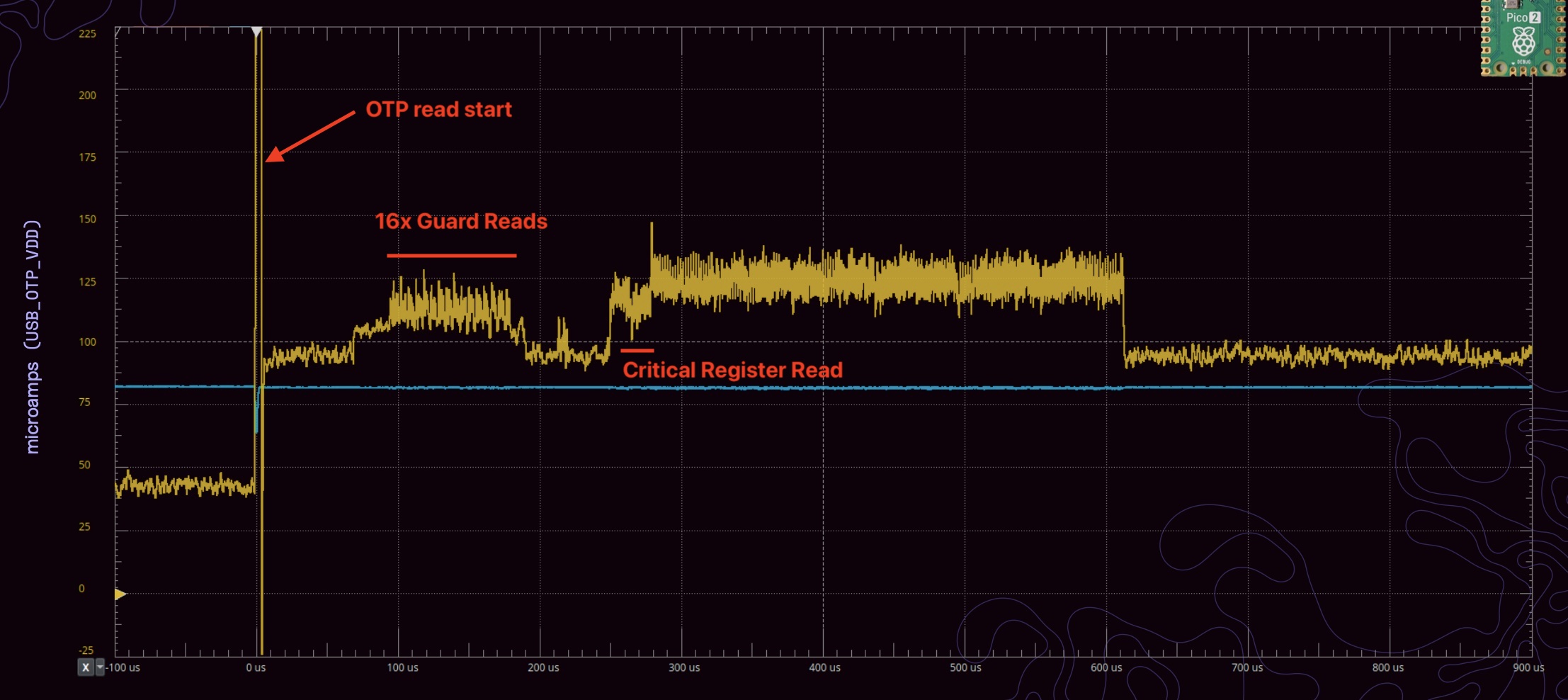Select the "16x Guard Reads" label

click(460, 222)
